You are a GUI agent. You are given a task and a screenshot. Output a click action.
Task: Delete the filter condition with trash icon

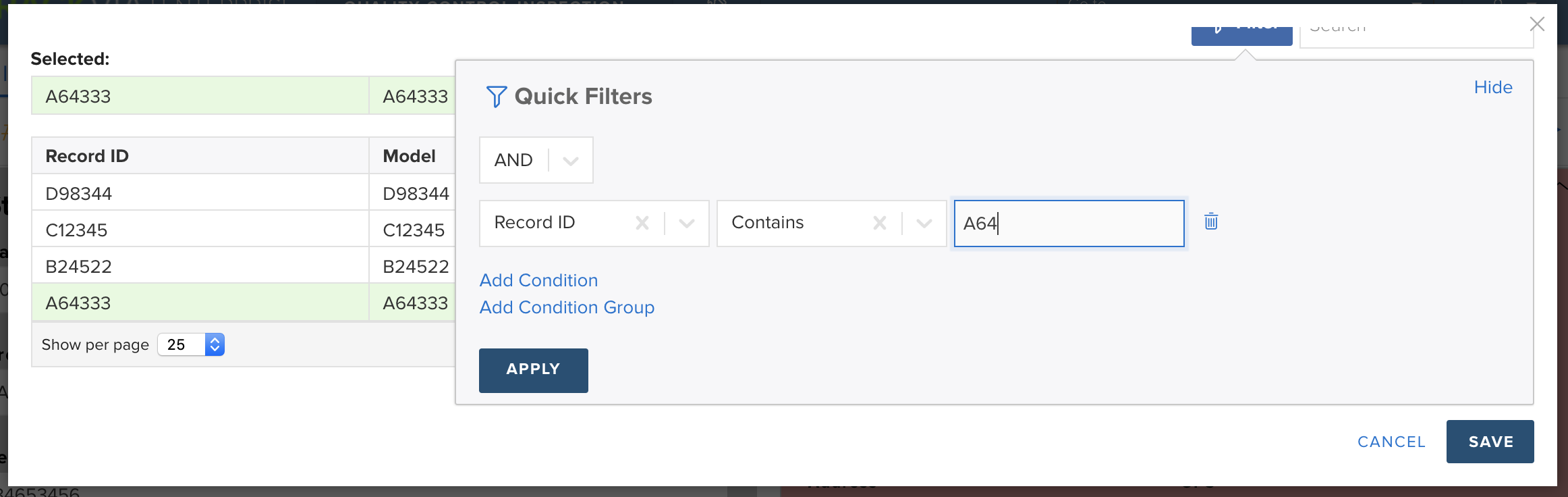[x=1211, y=221]
